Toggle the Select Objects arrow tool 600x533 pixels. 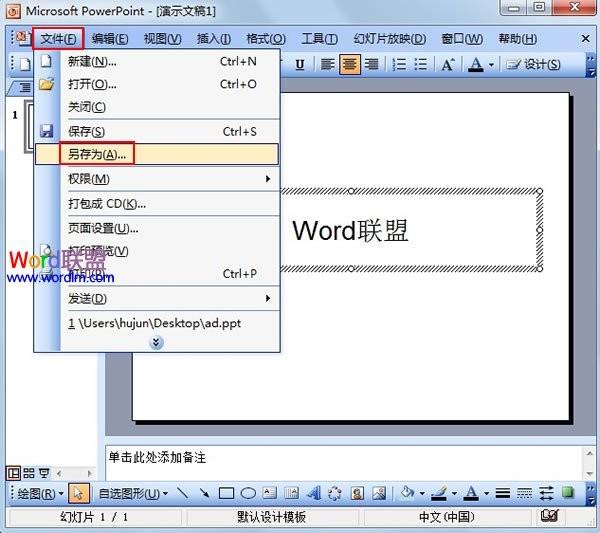tap(79, 493)
